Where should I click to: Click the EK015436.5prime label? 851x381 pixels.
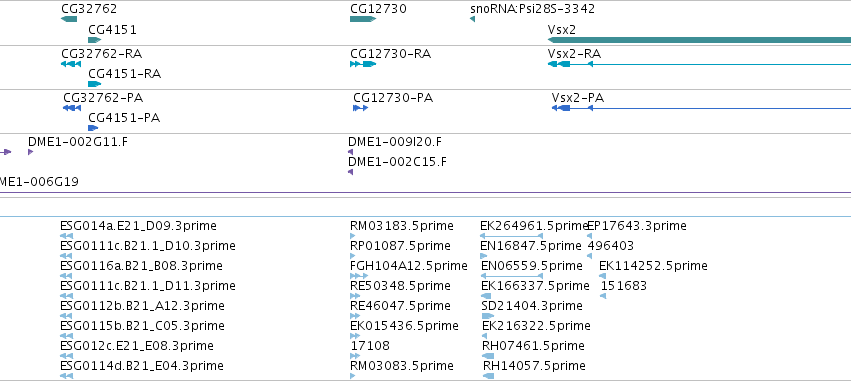404,326
